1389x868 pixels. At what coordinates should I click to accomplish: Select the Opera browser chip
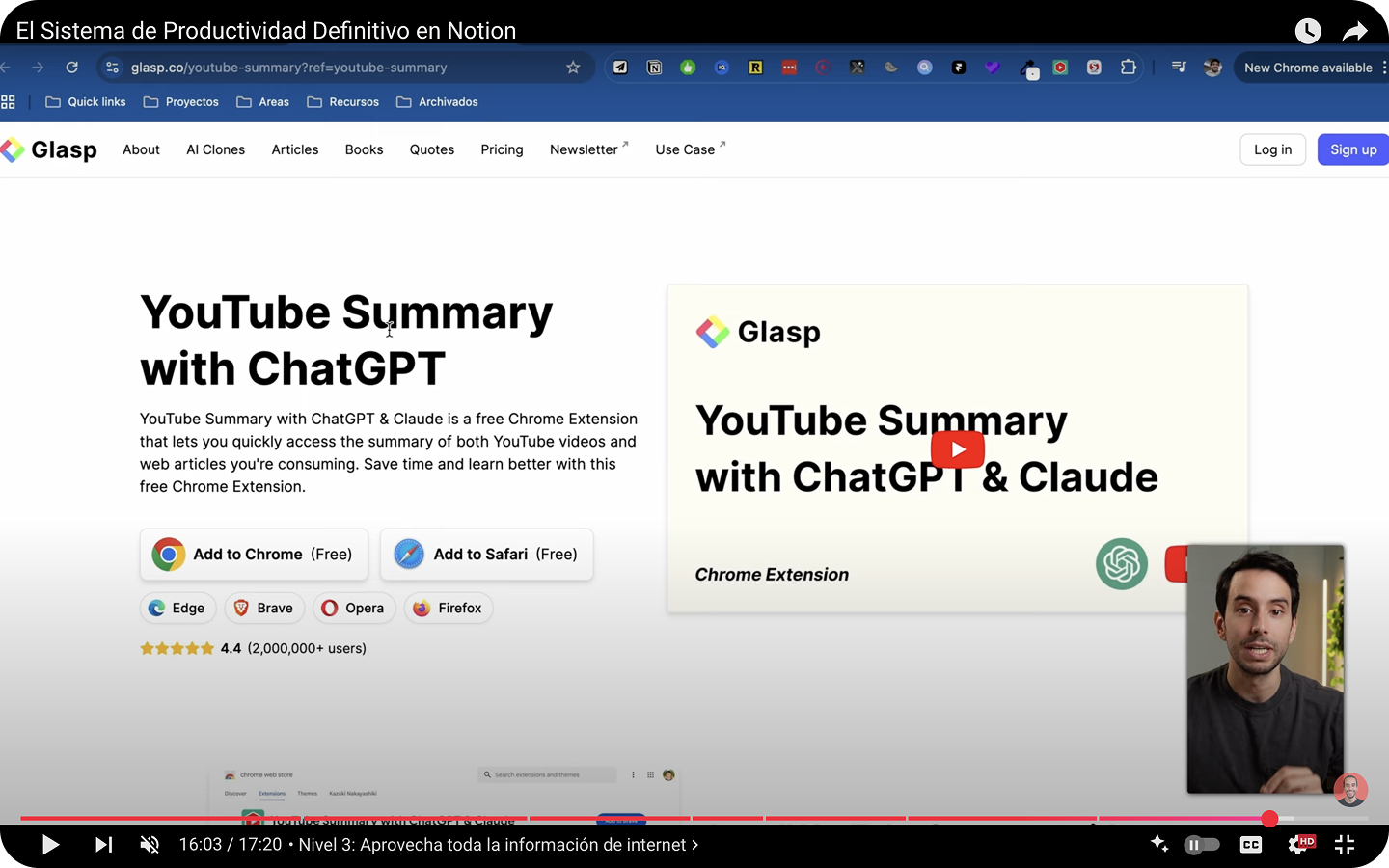(353, 609)
